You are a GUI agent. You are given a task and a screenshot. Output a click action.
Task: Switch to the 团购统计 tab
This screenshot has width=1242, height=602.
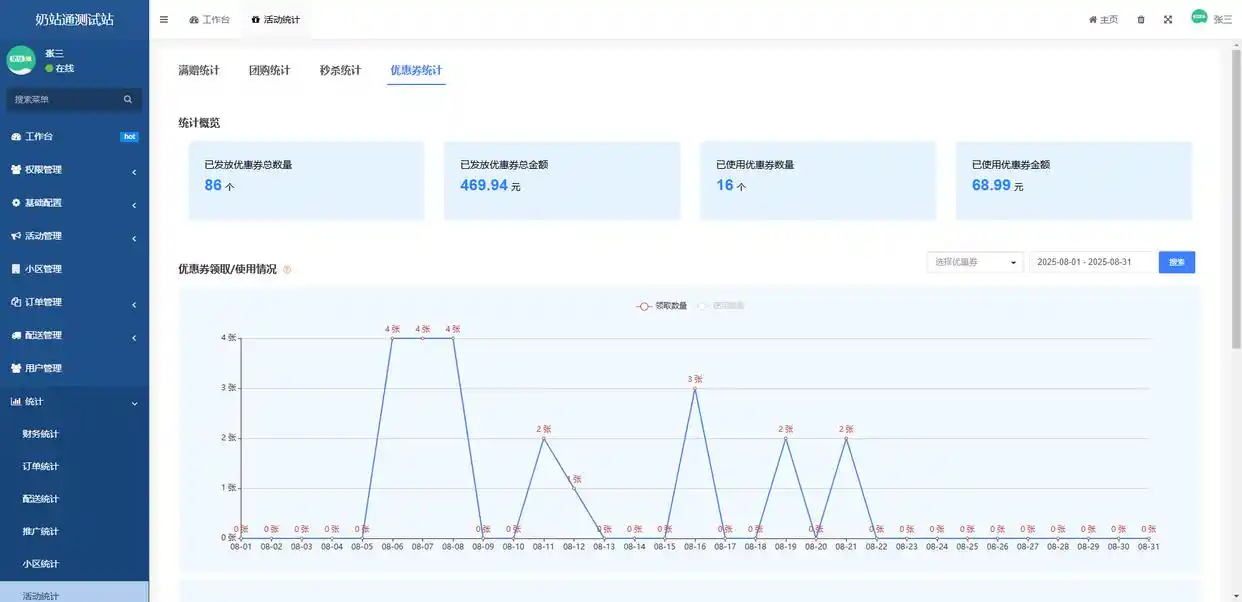click(x=269, y=71)
